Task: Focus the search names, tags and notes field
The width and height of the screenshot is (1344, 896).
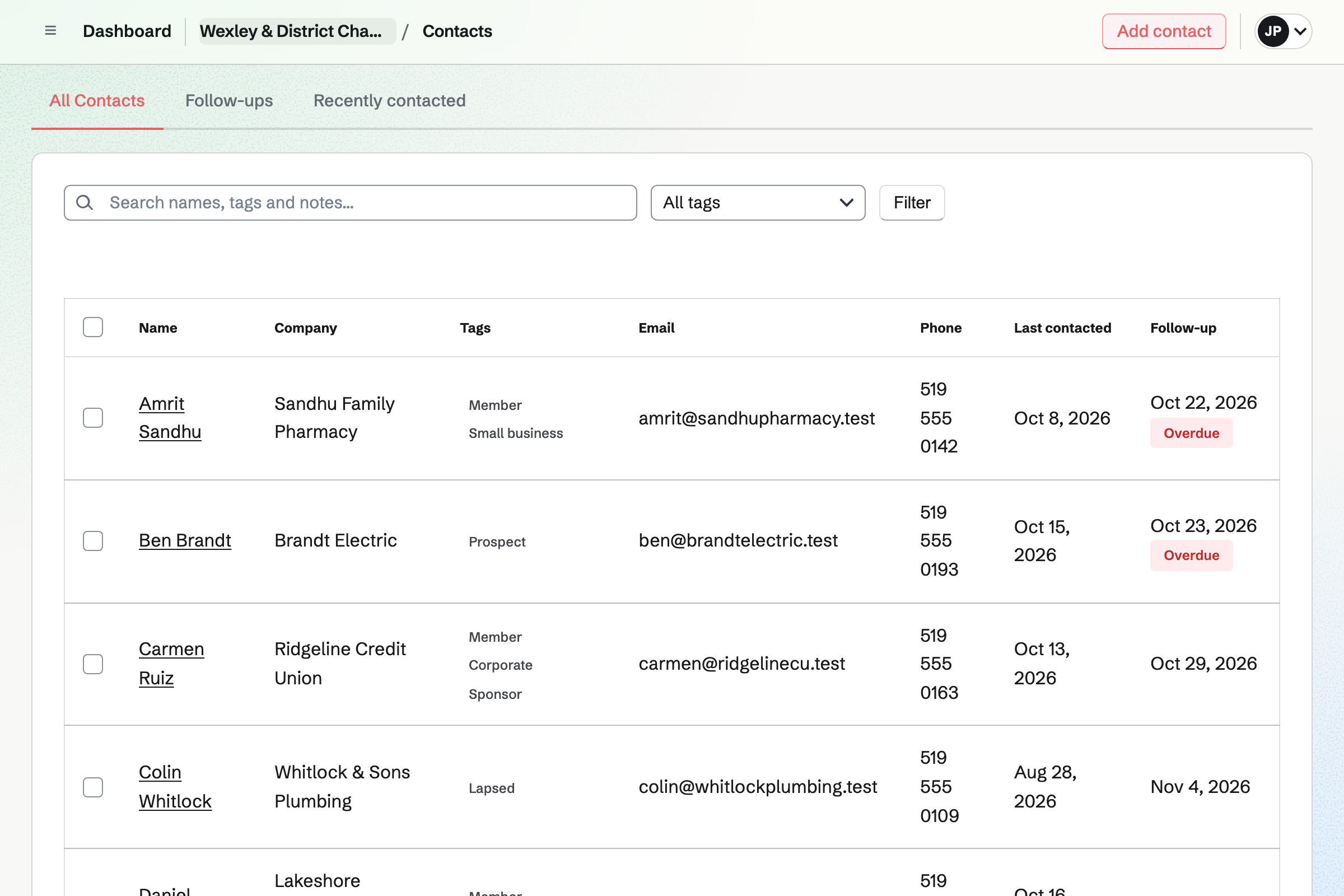Action: coord(351,202)
